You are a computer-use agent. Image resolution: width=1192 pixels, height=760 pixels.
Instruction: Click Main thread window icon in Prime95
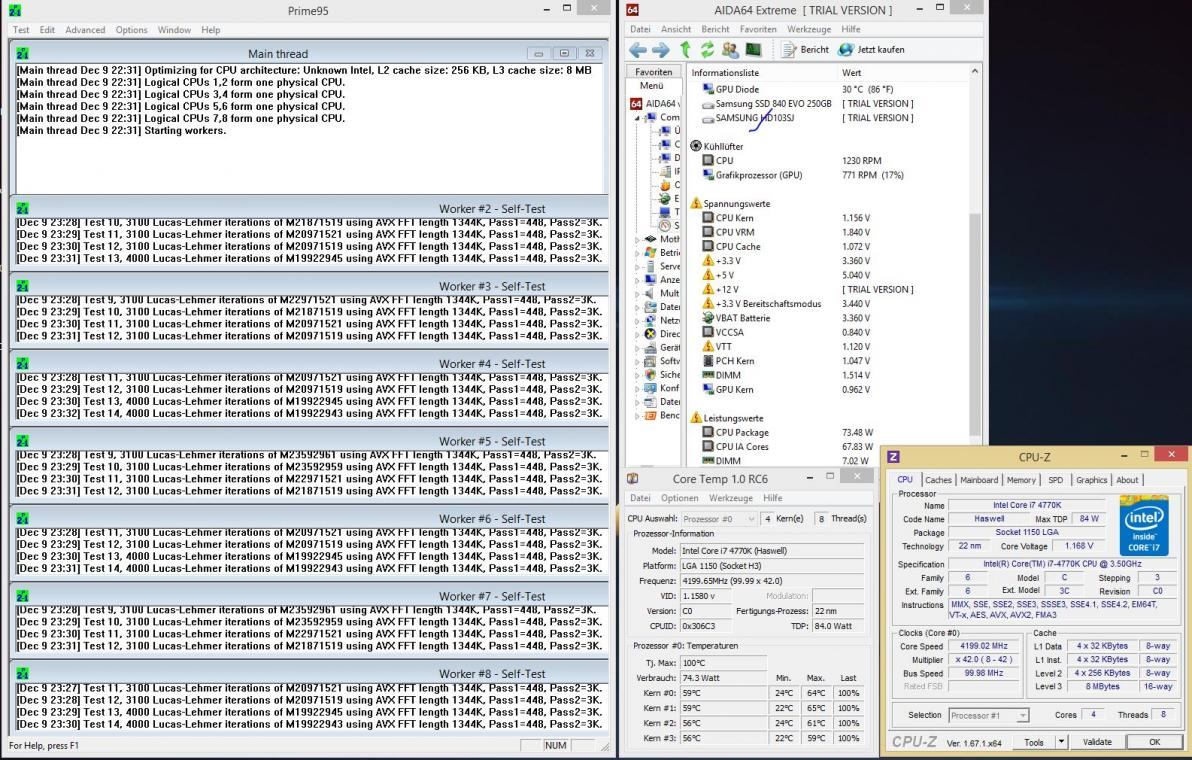click(x=22, y=53)
